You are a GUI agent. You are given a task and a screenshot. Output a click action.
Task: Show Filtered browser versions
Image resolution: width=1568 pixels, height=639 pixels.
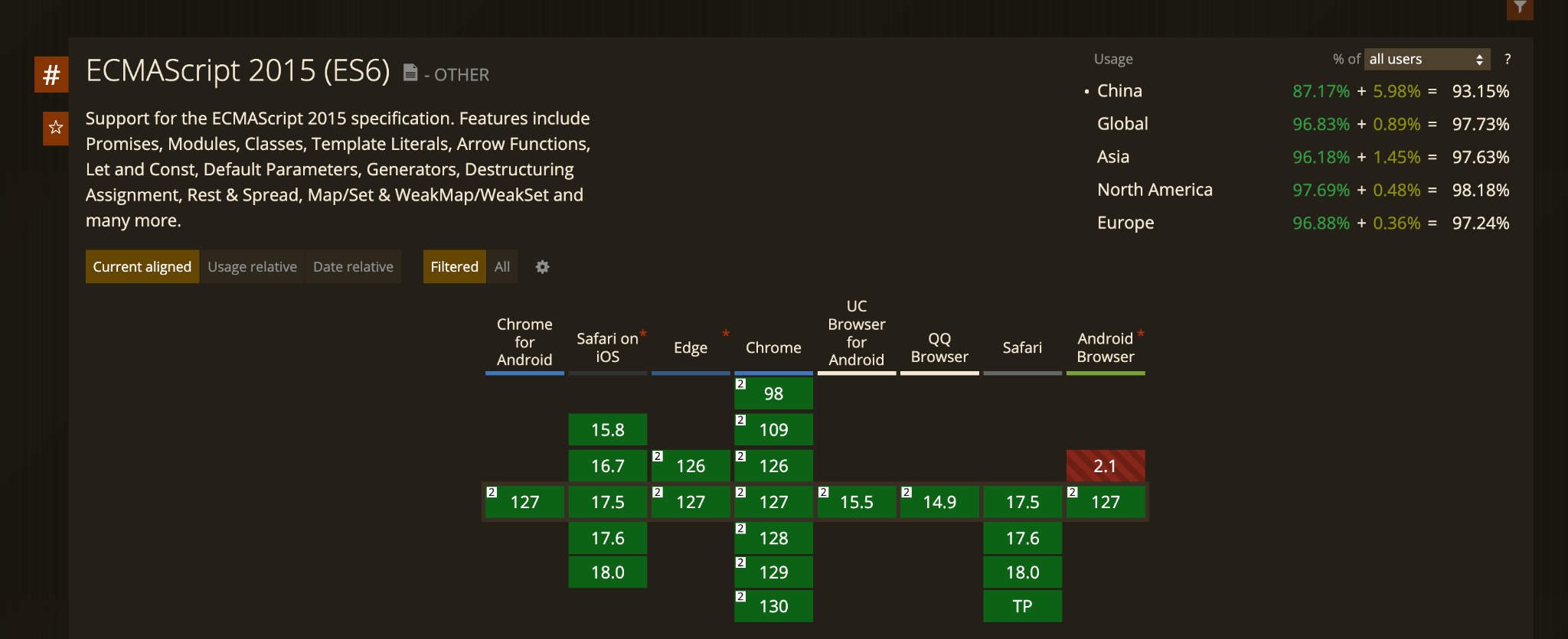[454, 267]
